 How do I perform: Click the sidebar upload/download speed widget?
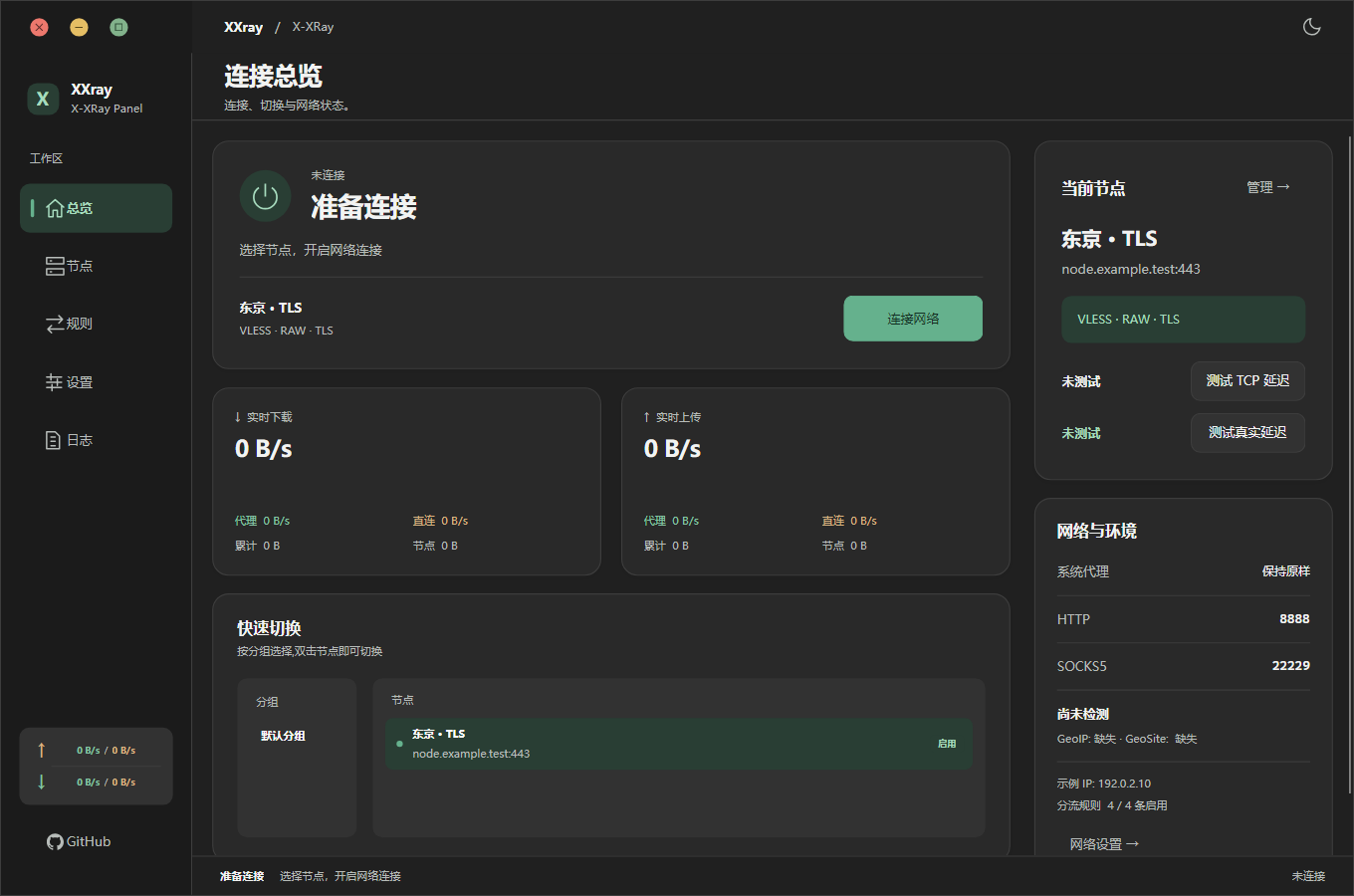96,766
